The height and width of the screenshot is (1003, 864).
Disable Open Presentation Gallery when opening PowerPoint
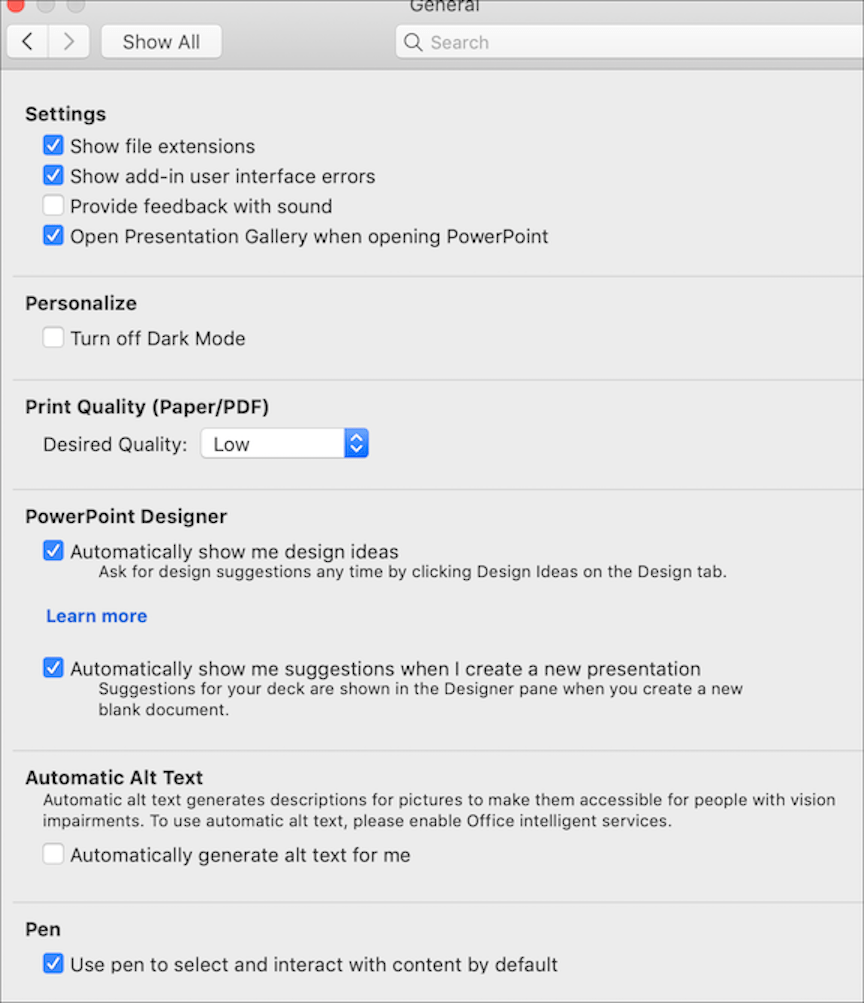click(53, 236)
